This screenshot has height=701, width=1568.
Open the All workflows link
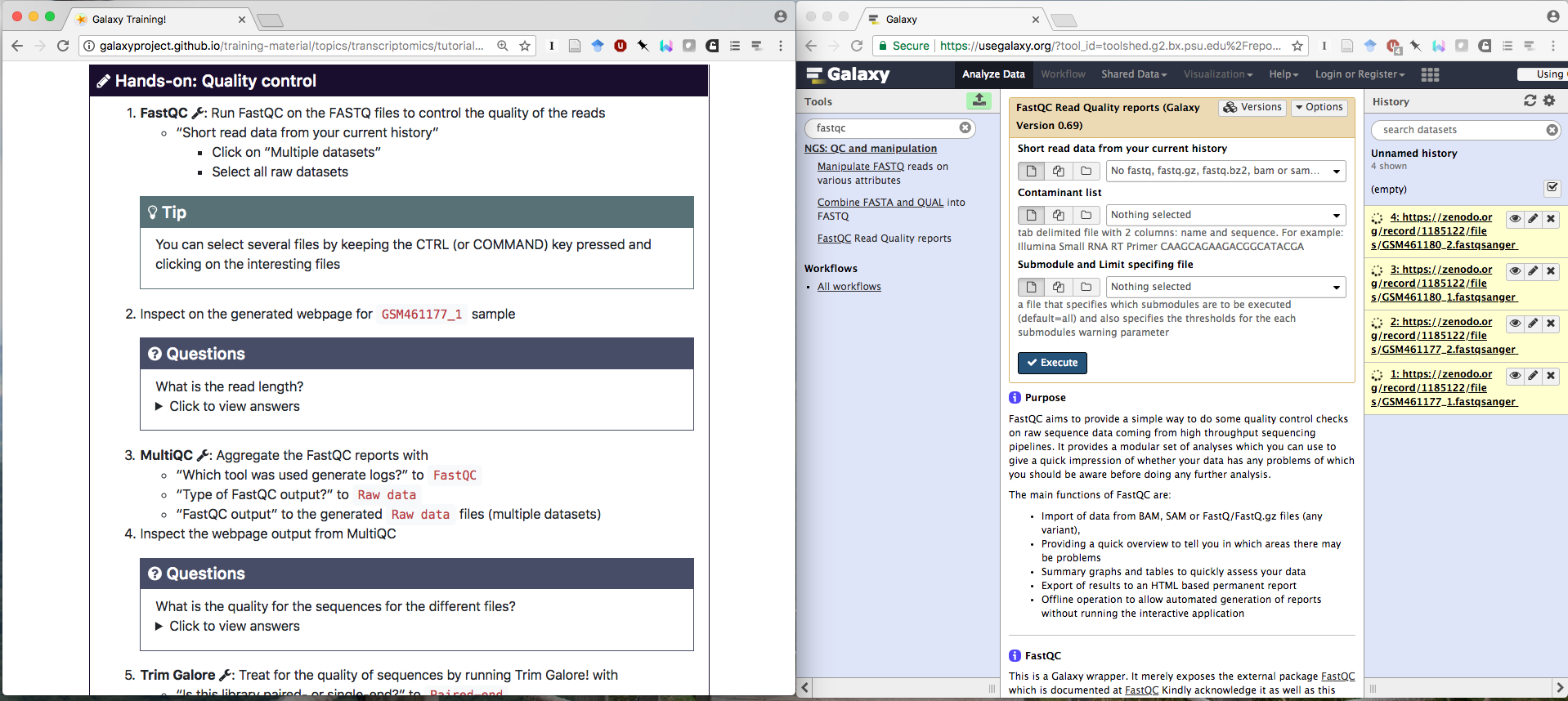pyautogui.click(x=849, y=287)
